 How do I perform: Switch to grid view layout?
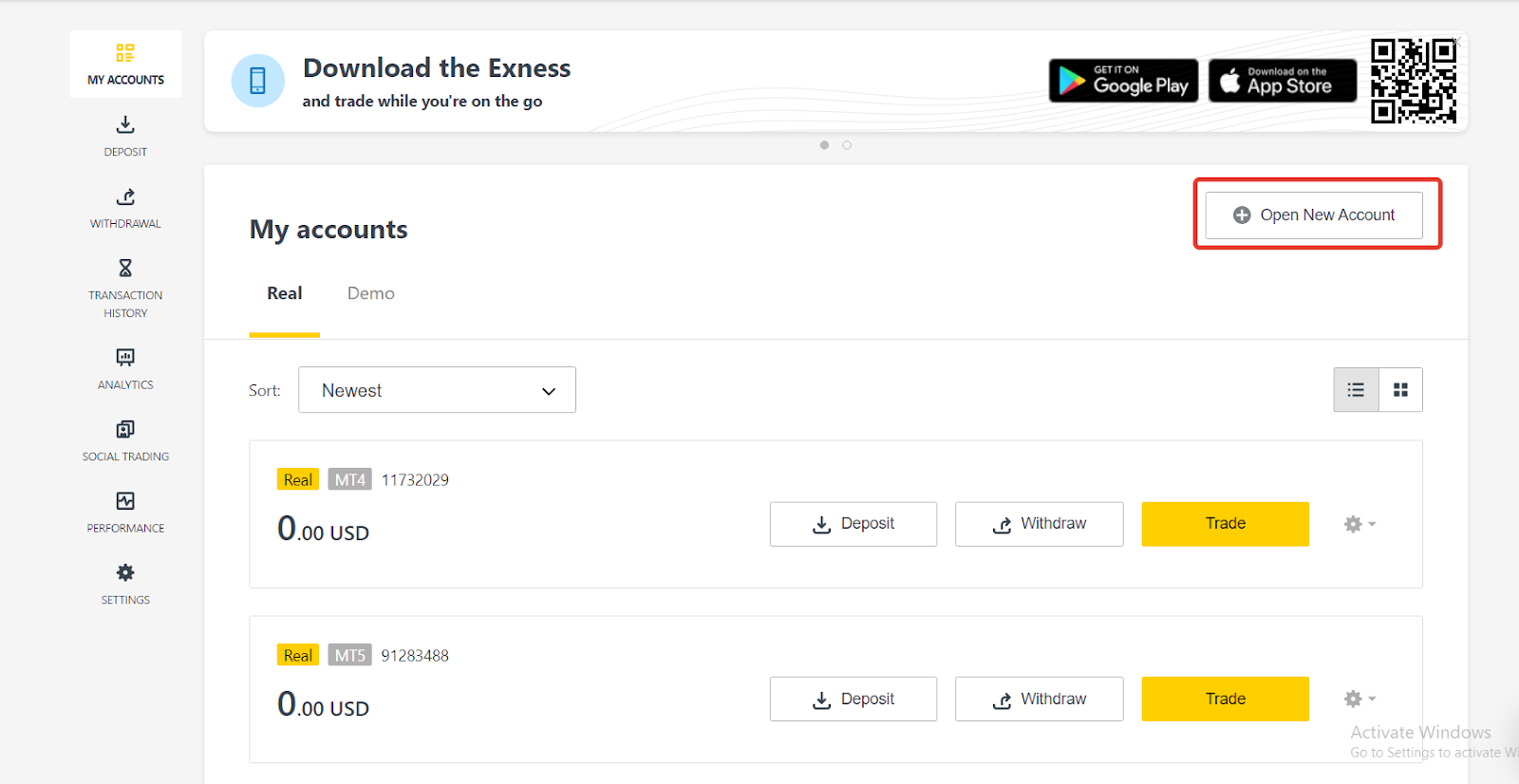[x=1400, y=390]
